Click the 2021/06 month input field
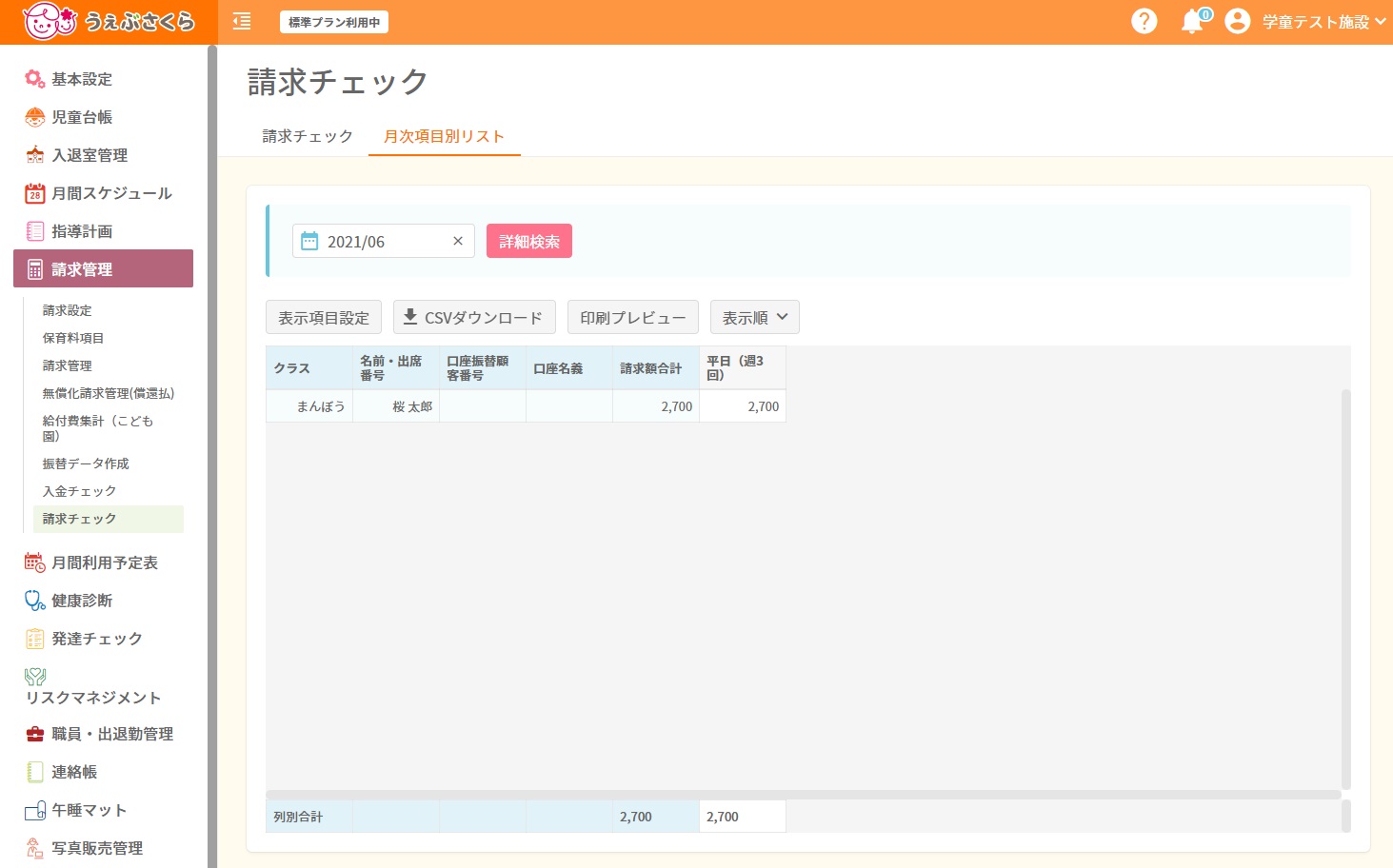 (383, 242)
